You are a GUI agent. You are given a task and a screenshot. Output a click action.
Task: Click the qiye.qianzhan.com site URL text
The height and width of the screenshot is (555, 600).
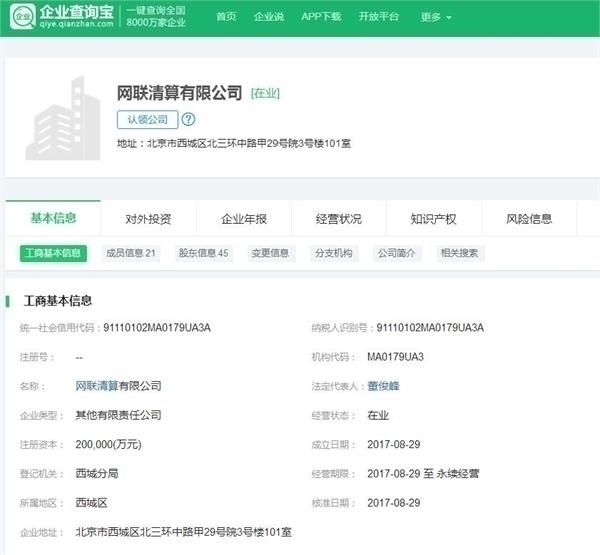[x=77, y=24]
